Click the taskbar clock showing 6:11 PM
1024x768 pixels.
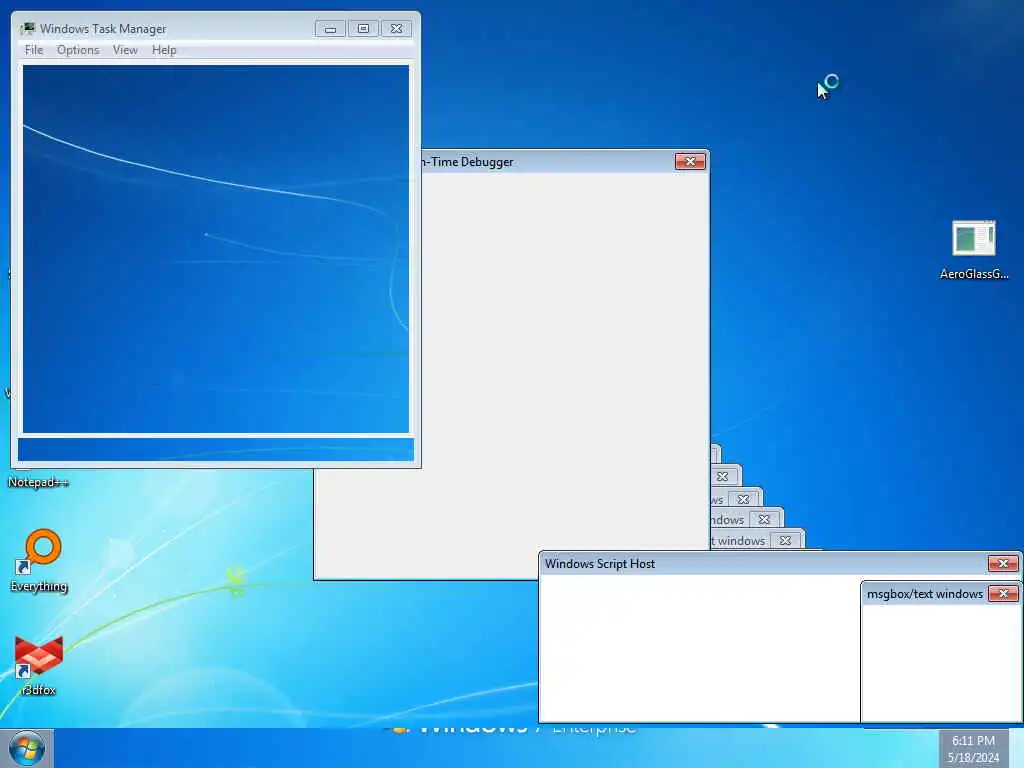pyautogui.click(x=973, y=749)
